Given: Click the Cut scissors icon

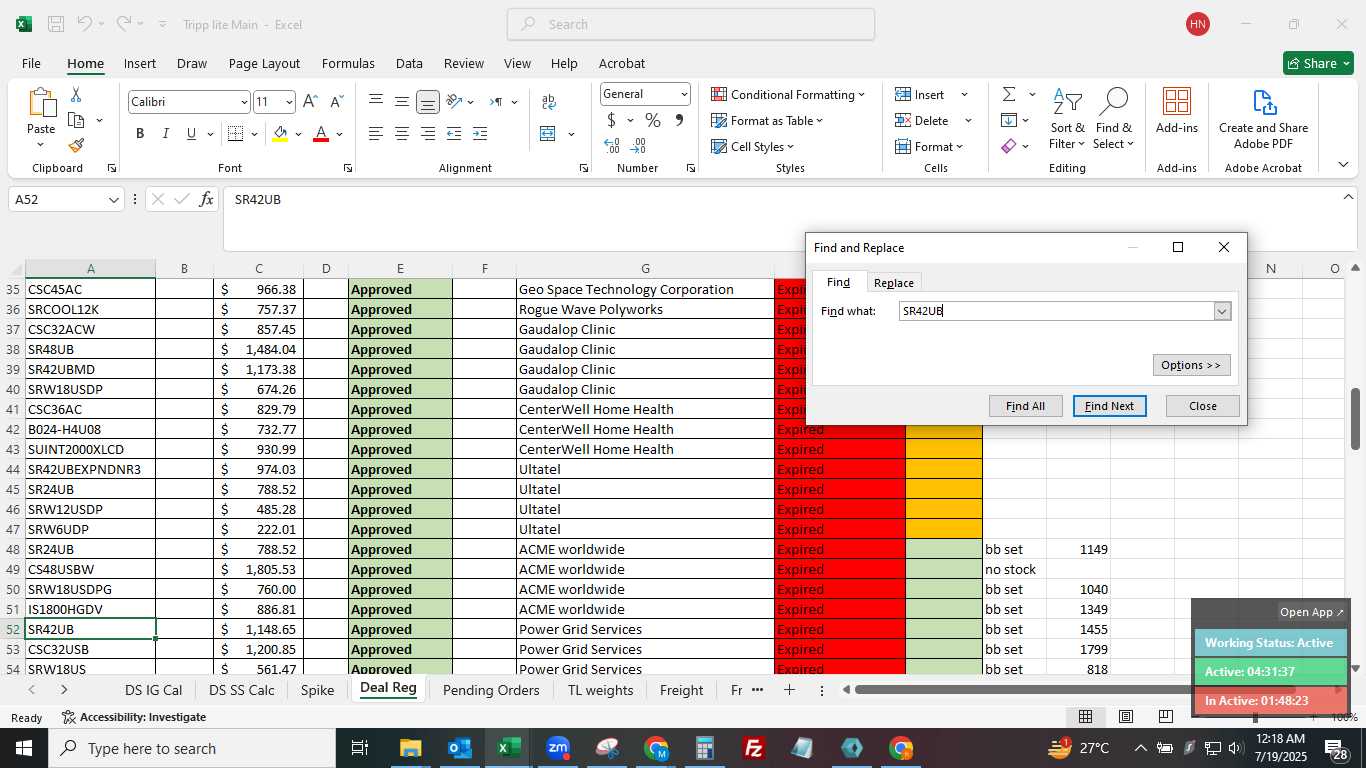Looking at the screenshot, I should click(x=76, y=95).
